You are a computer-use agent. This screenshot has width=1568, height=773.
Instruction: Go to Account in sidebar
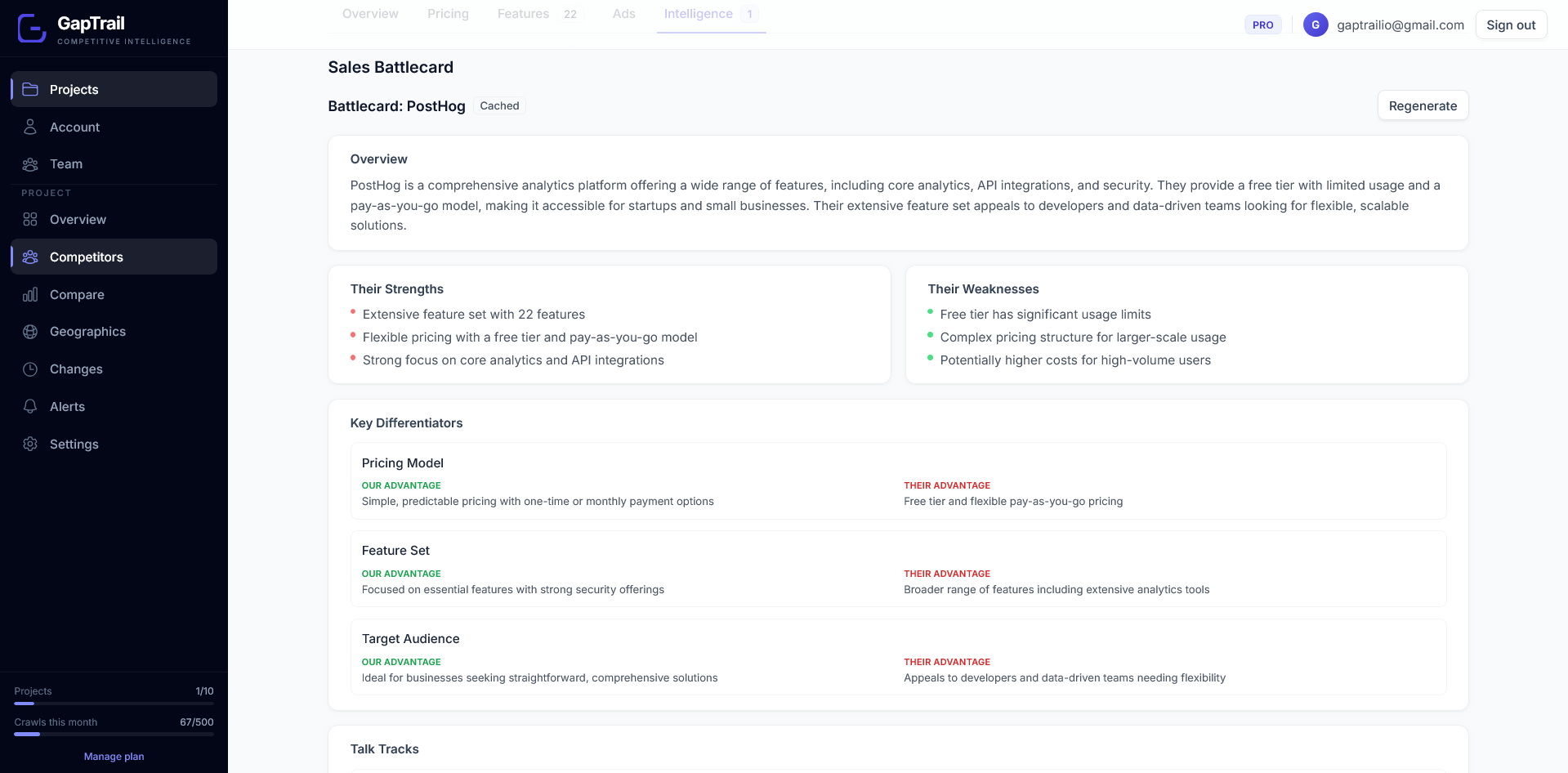(x=114, y=127)
